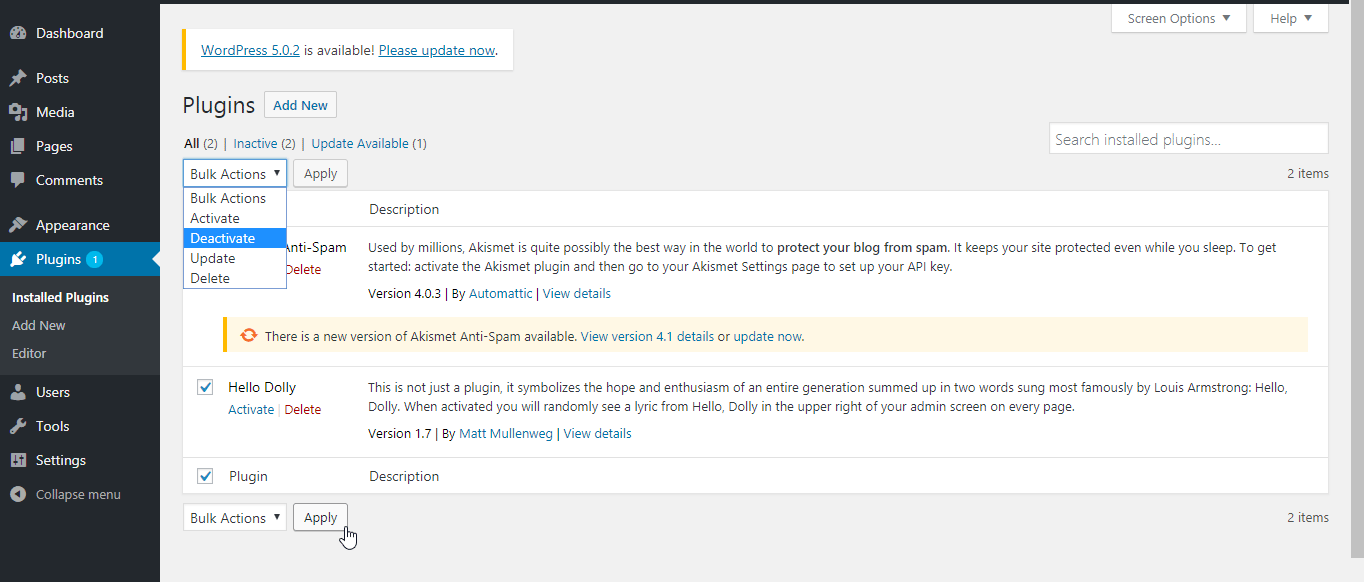Click the Akismet update now link
Viewport: 1364px width, 582px height.
[768, 337]
